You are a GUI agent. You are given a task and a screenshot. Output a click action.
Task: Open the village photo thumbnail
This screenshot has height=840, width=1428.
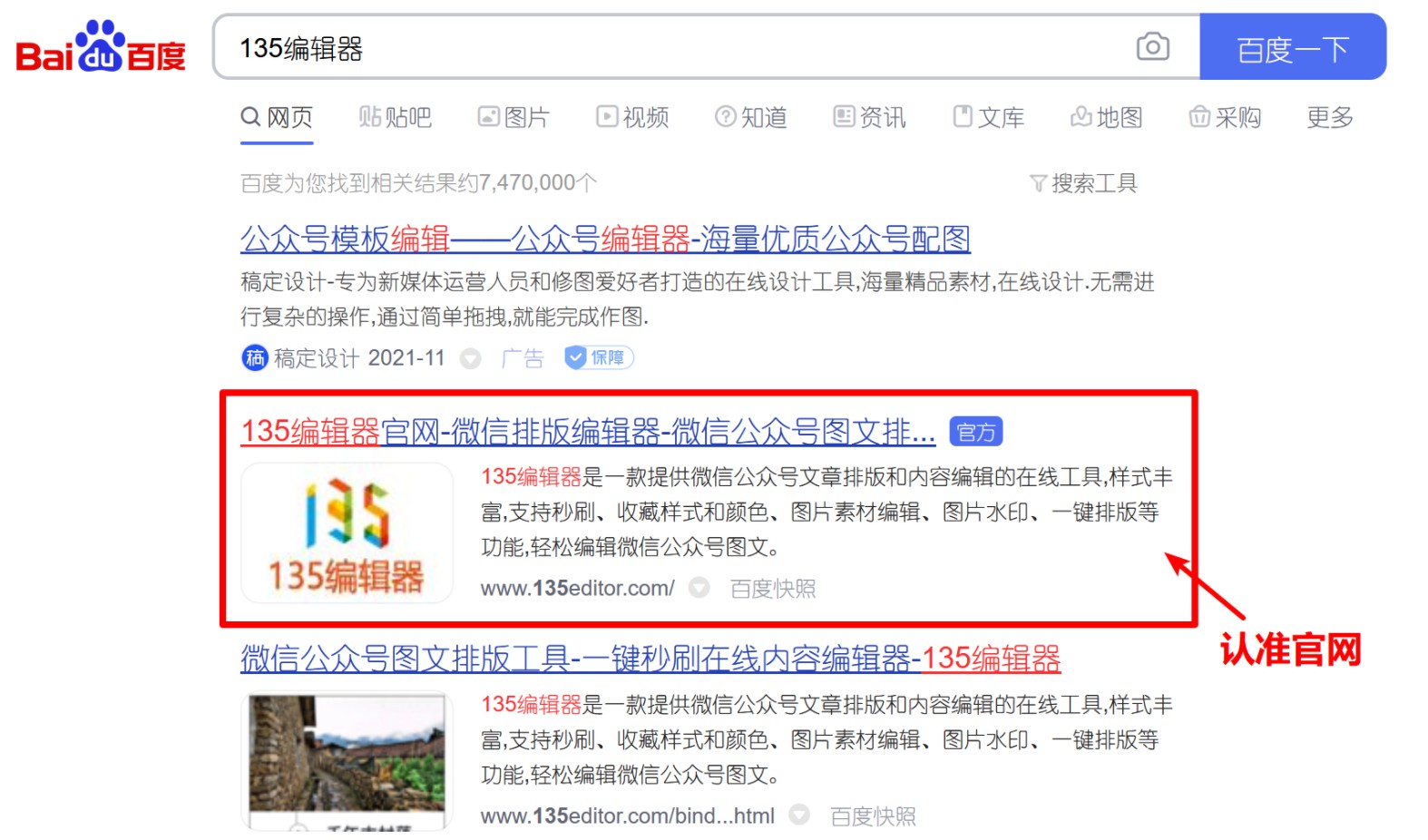click(x=347, y=760)
